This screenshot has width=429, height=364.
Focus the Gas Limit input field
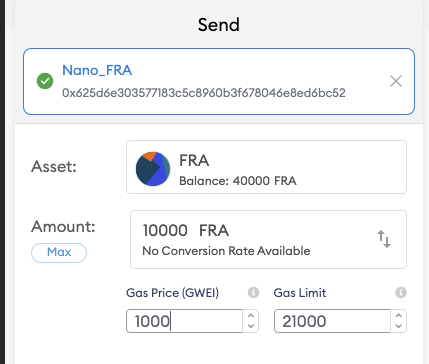tap(332, 321)
